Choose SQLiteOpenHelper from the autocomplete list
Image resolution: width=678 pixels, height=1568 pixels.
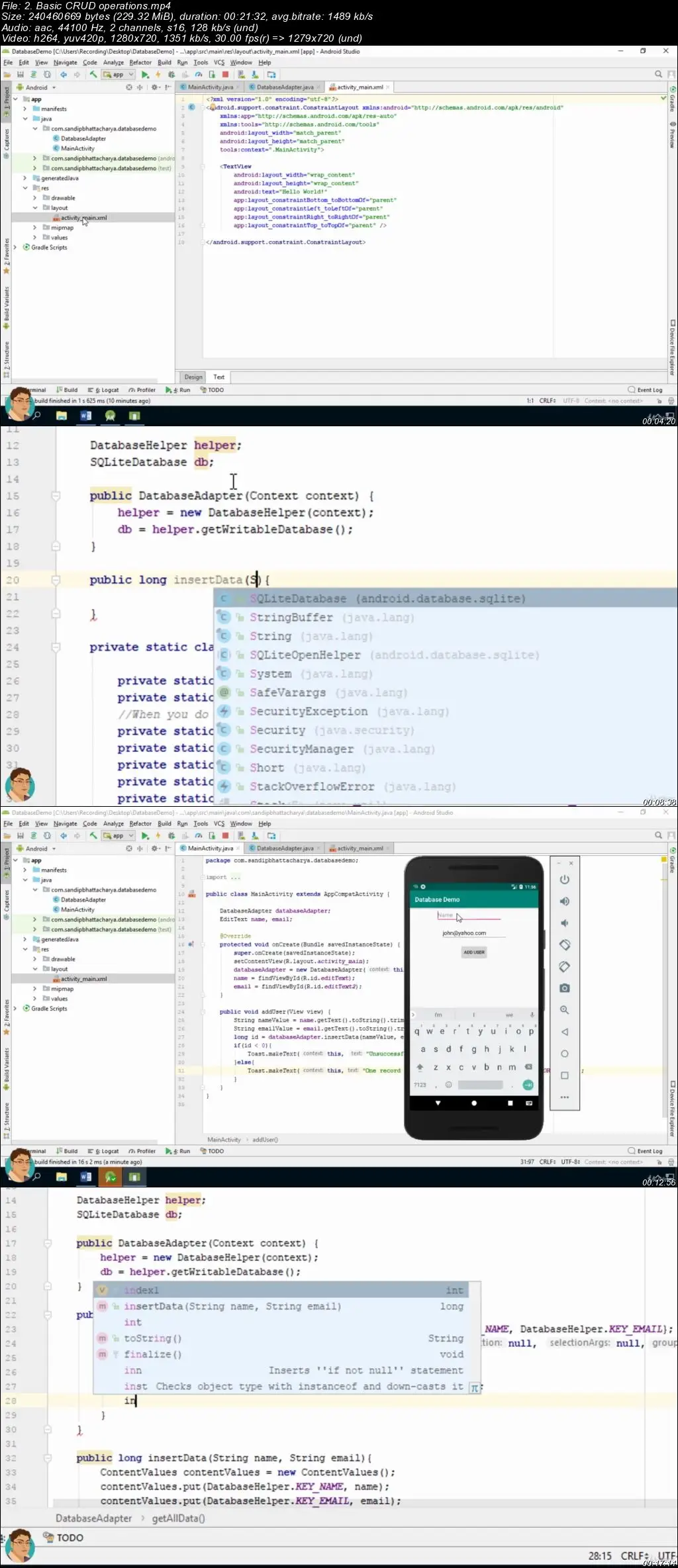point(446,655)
